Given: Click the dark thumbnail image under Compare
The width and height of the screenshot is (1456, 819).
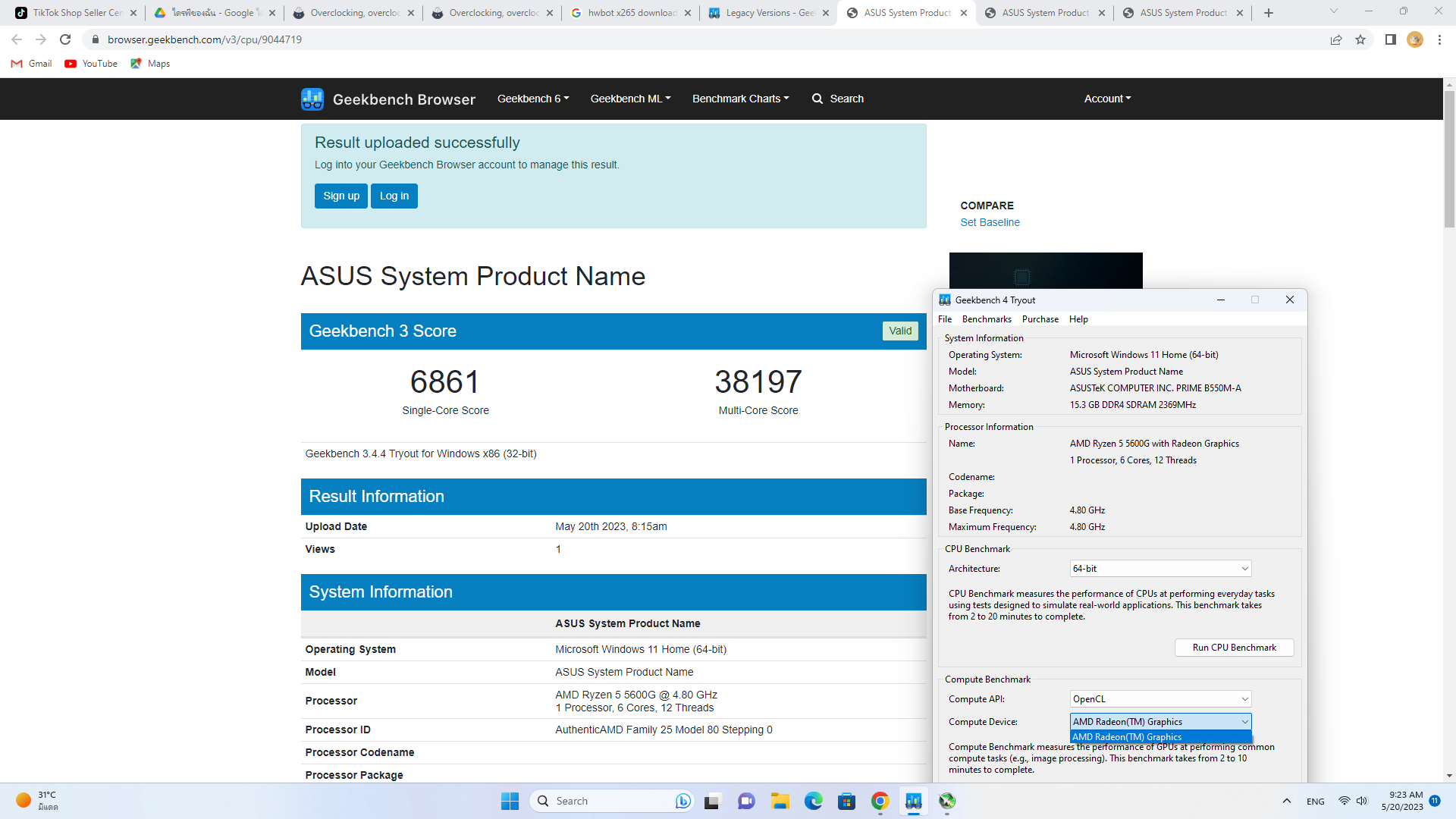Looking at the screenshot, I should pyautogui.click(x=1046, y=271).
